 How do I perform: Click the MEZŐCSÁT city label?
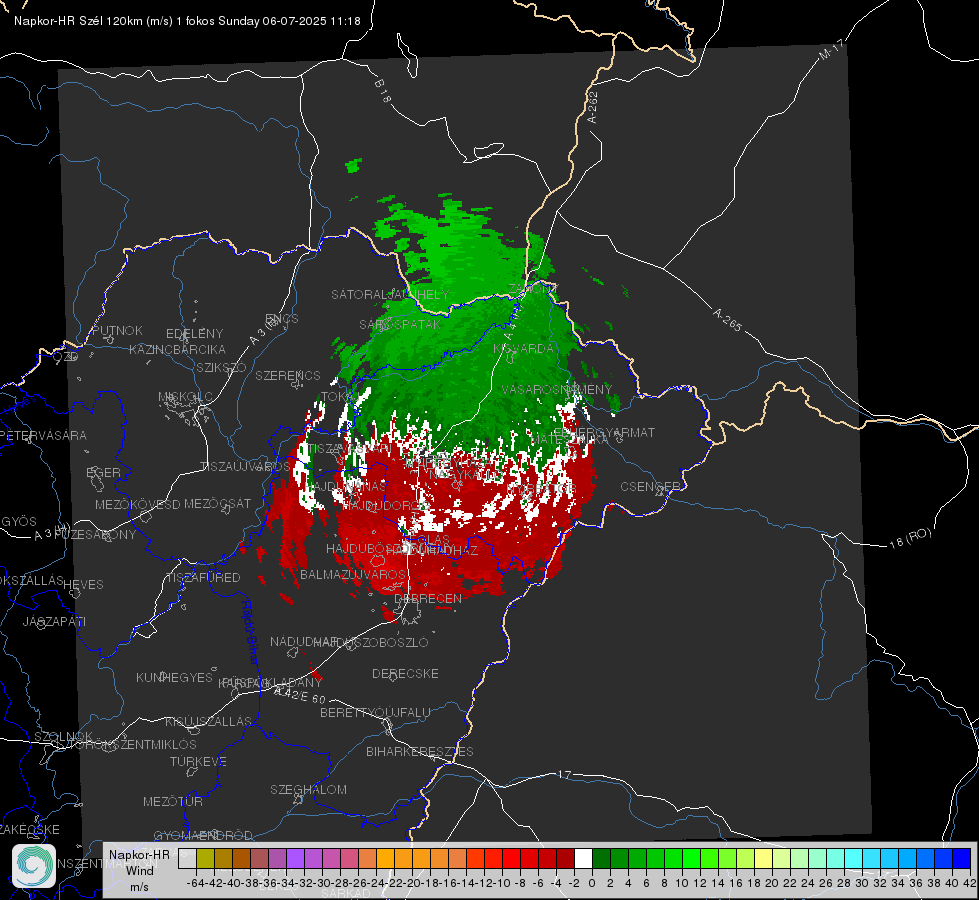[x=217, y=503]
